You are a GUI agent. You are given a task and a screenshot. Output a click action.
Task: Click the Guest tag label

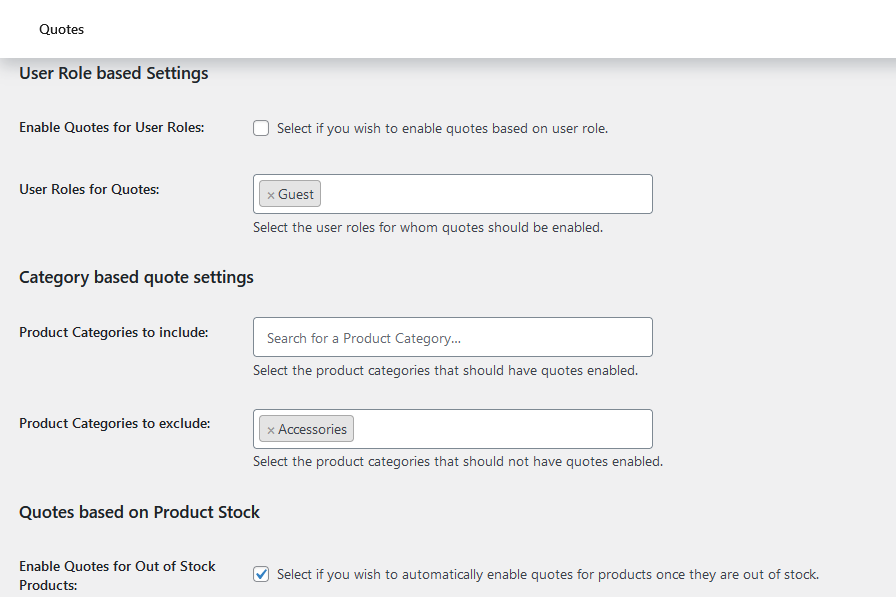pyautogui.click(x=296, y=194)
